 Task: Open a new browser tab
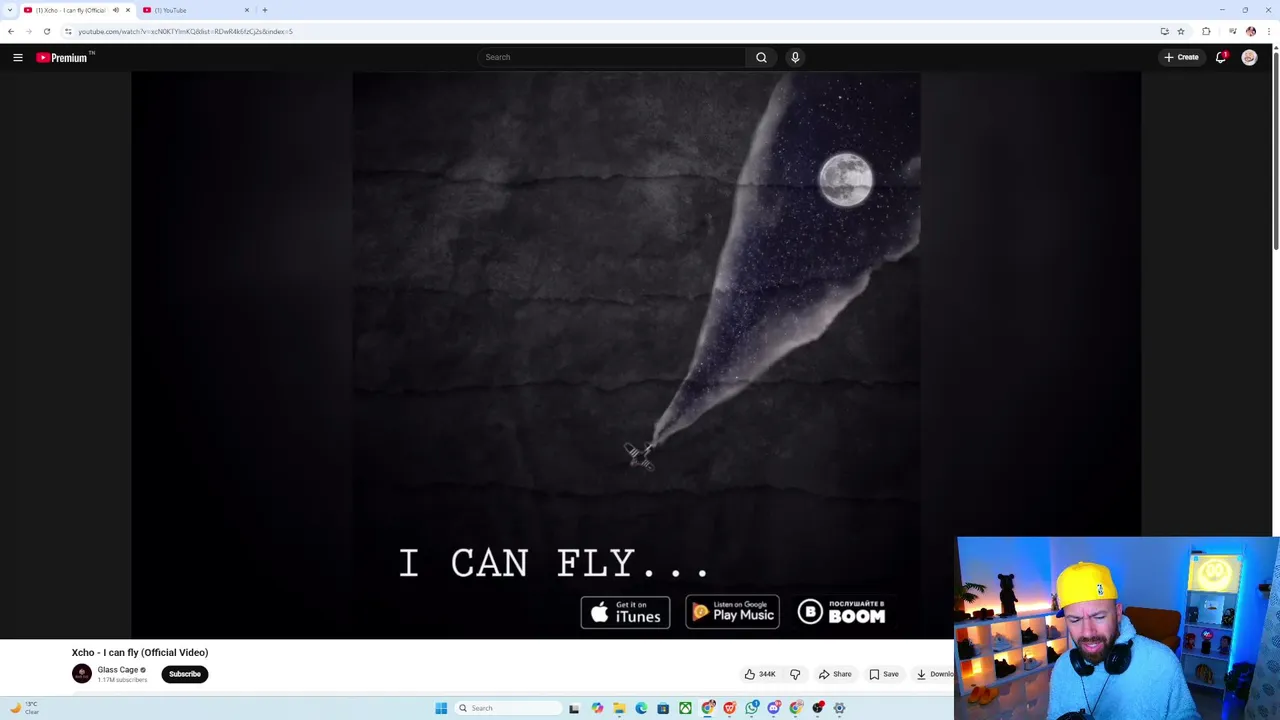coord(265,10)
